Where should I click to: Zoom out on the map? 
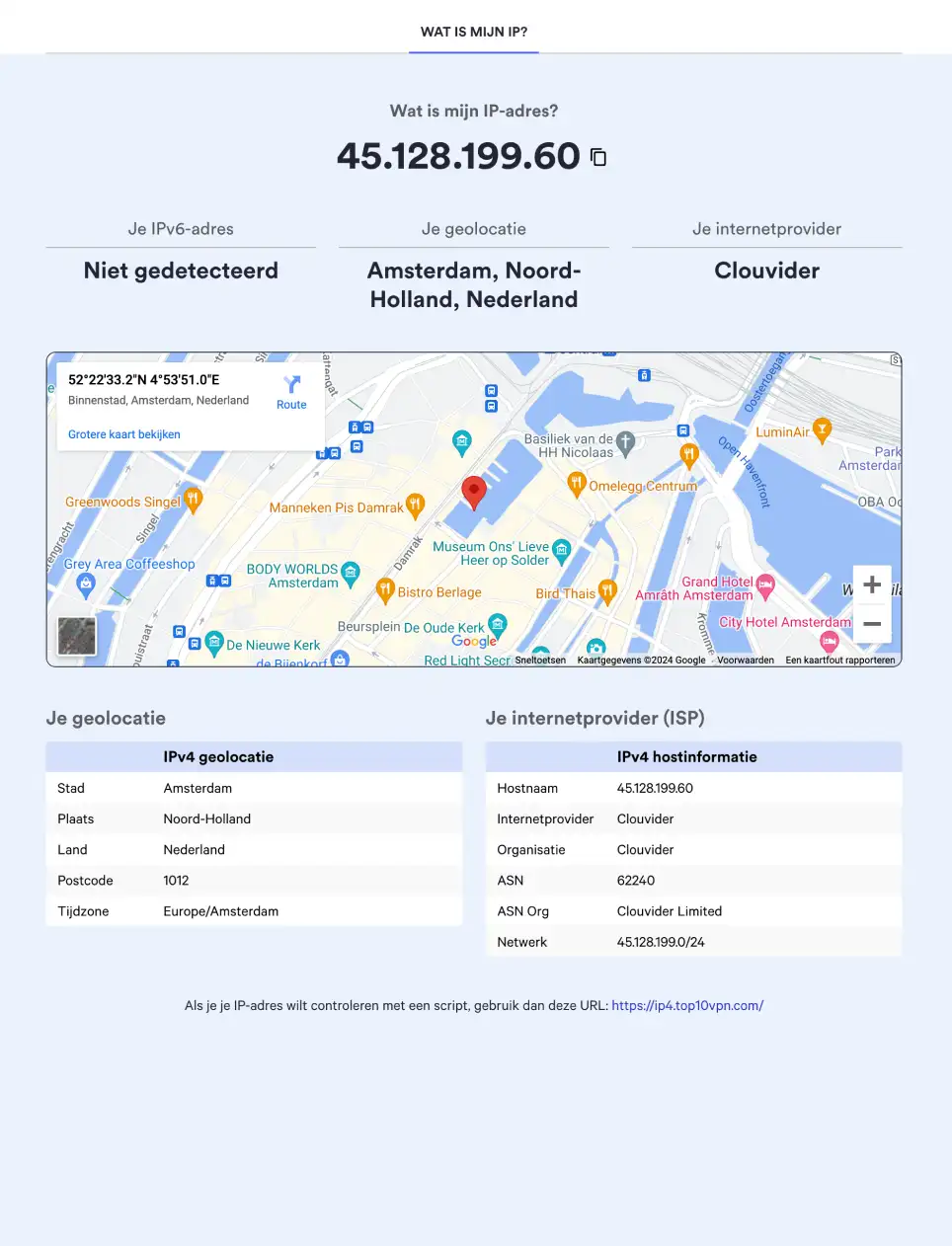click(872, 624)
